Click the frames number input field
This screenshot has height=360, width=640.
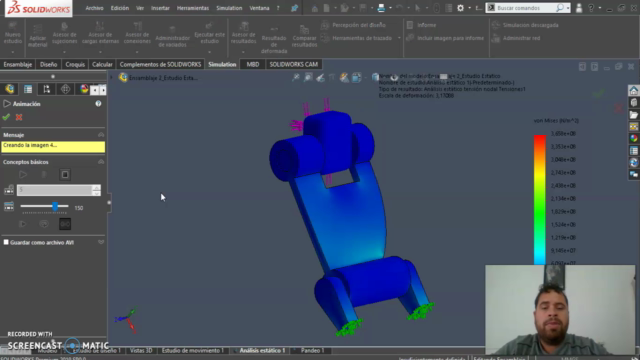pyautogui.click(x=55, y=190)
